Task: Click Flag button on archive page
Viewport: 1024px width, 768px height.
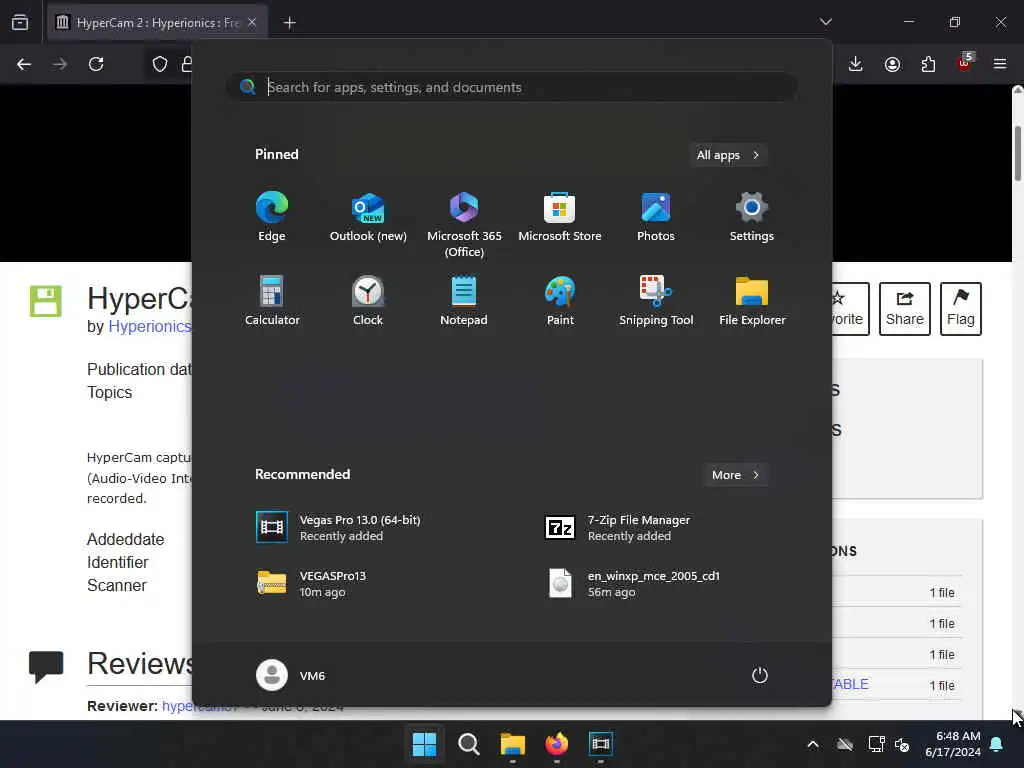Action: pos(961,309)
